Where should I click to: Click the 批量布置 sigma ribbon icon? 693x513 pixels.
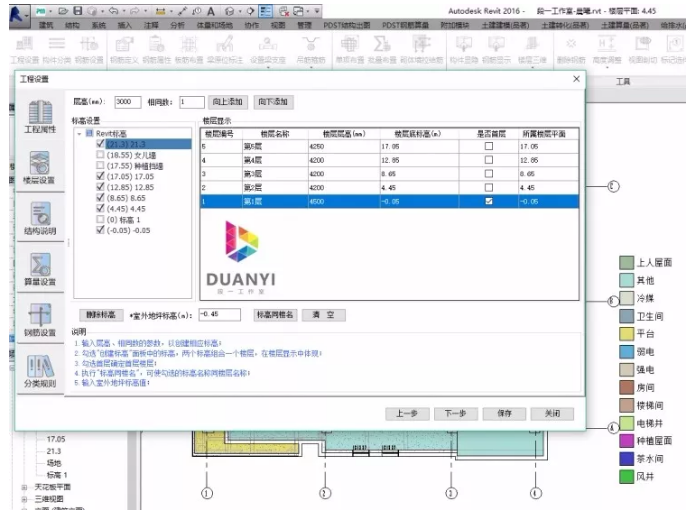(382, 44)
